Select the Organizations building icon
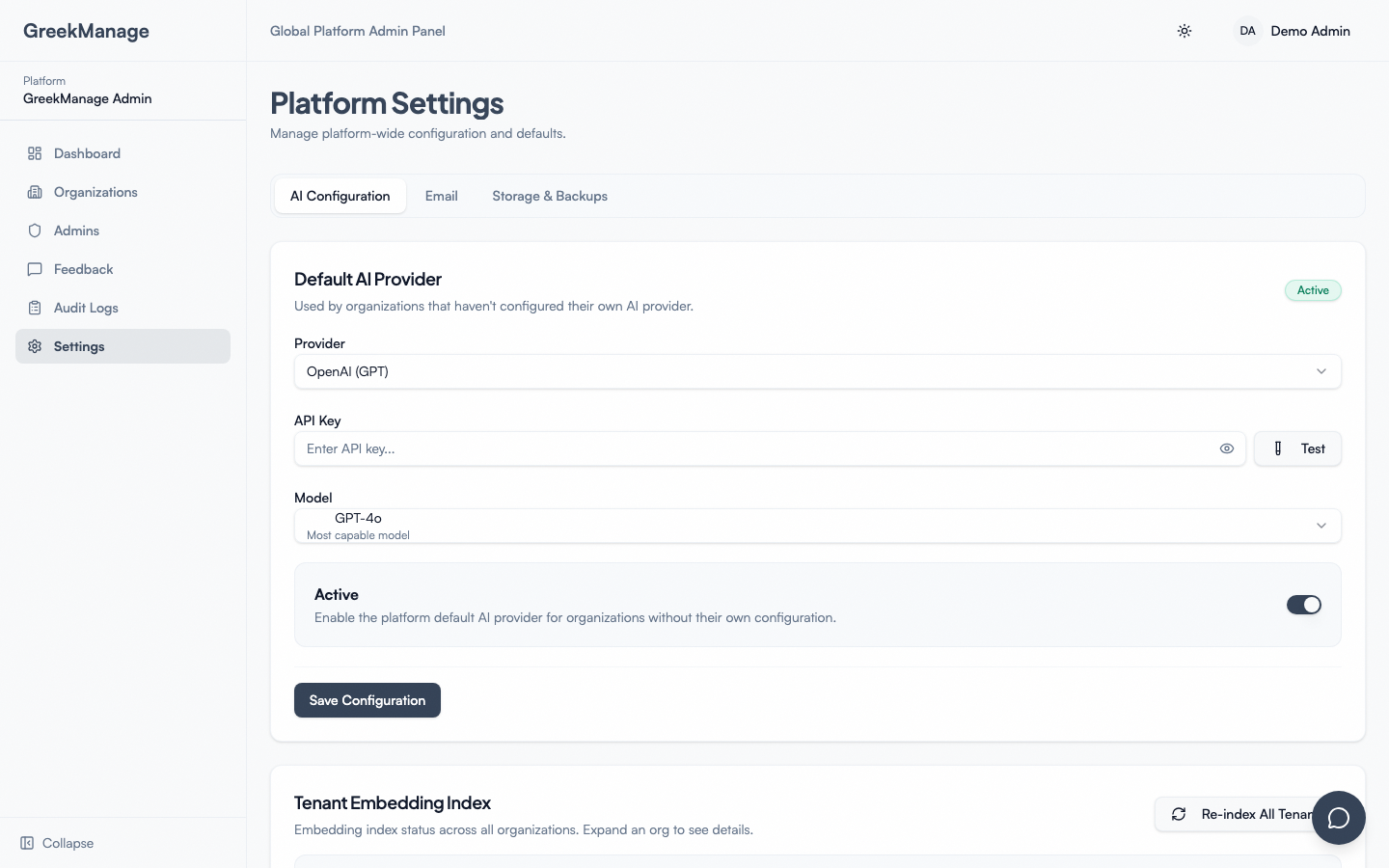This screenshot has width=1389, height=868. click(35, 192)
